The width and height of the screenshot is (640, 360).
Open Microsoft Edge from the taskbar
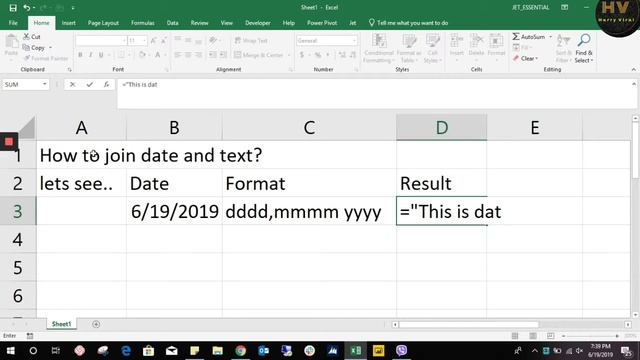click(126, 351)
